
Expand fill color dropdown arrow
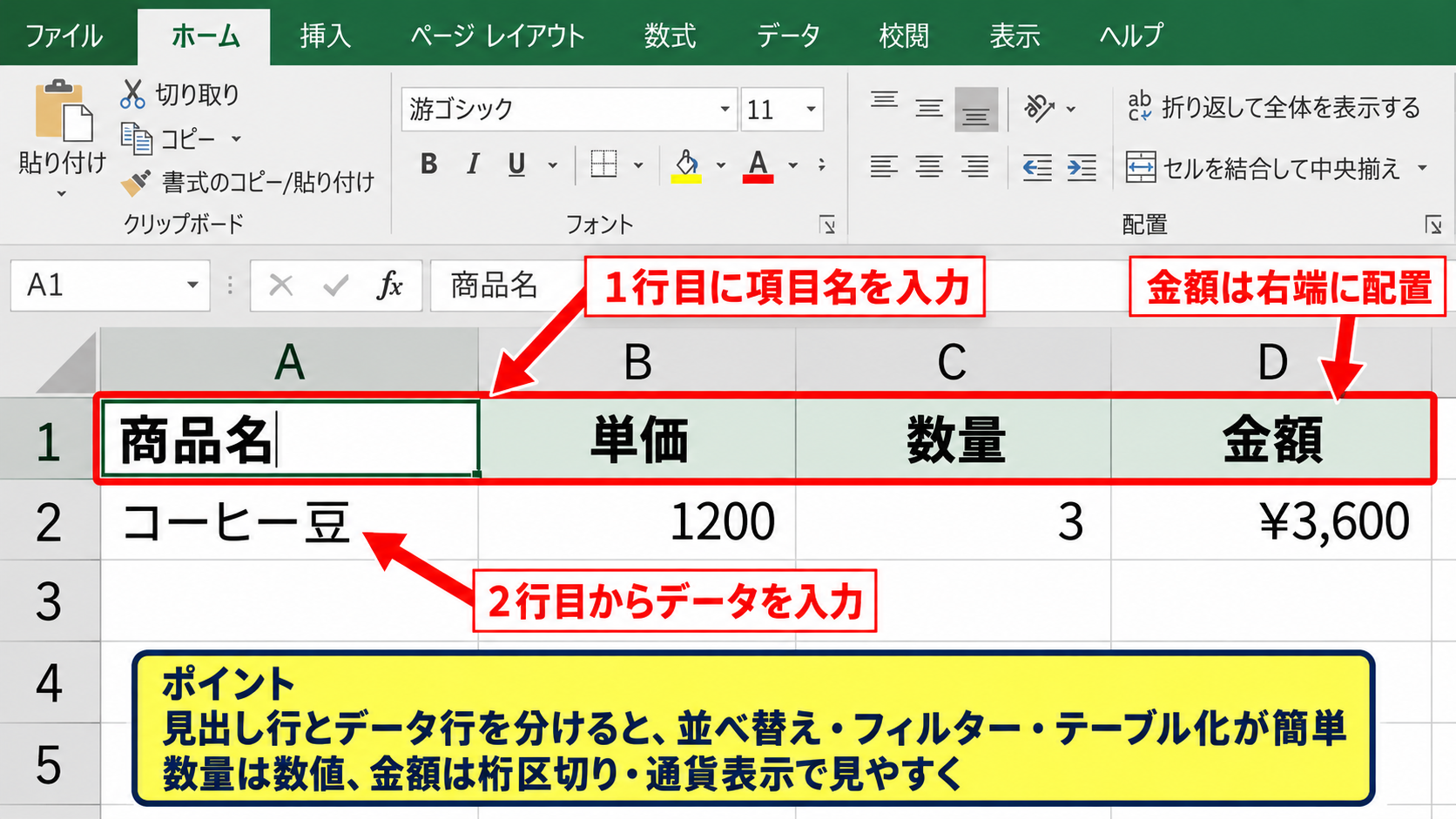click(720, 164)
